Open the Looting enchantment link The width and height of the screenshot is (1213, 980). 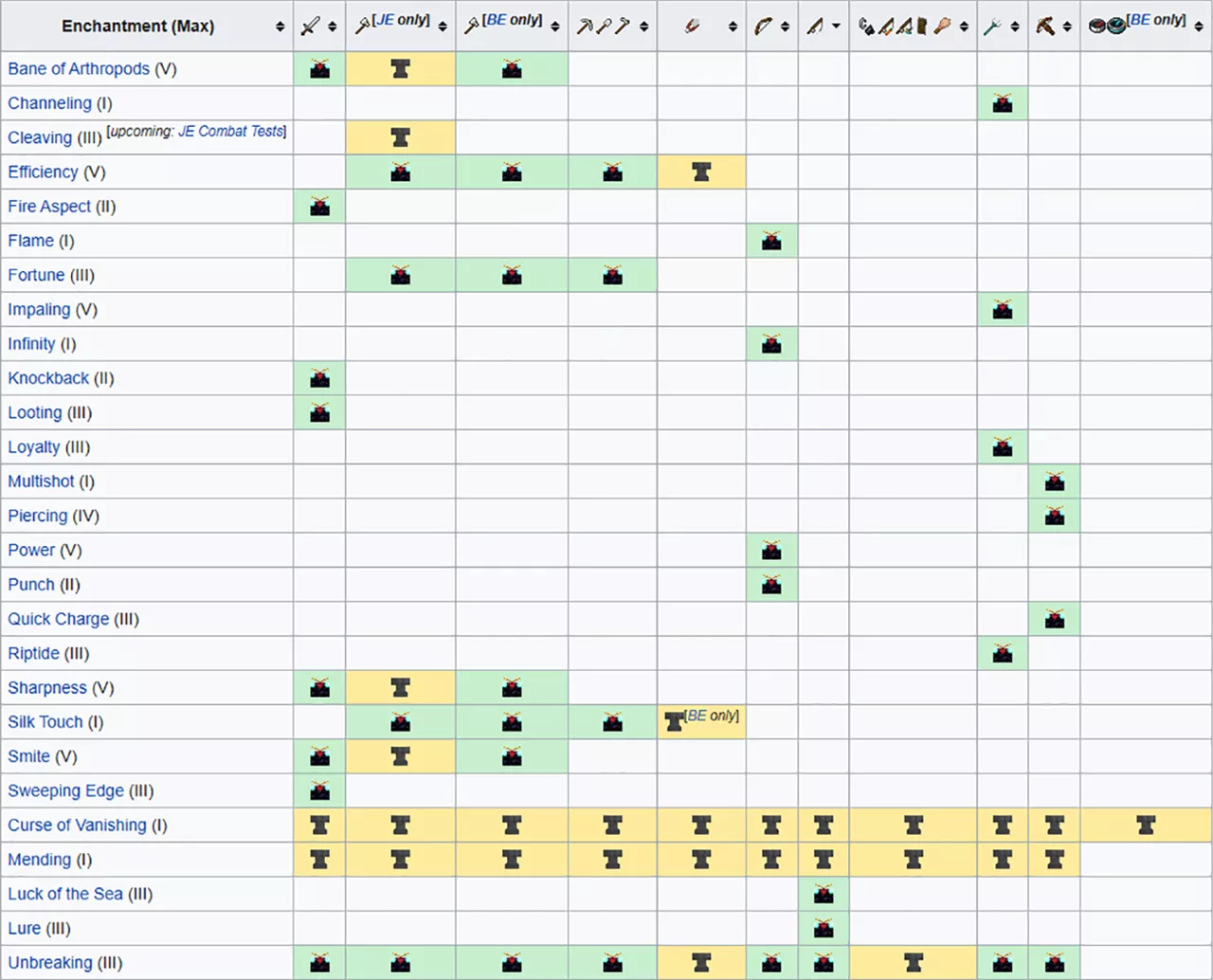coord(35,412)
